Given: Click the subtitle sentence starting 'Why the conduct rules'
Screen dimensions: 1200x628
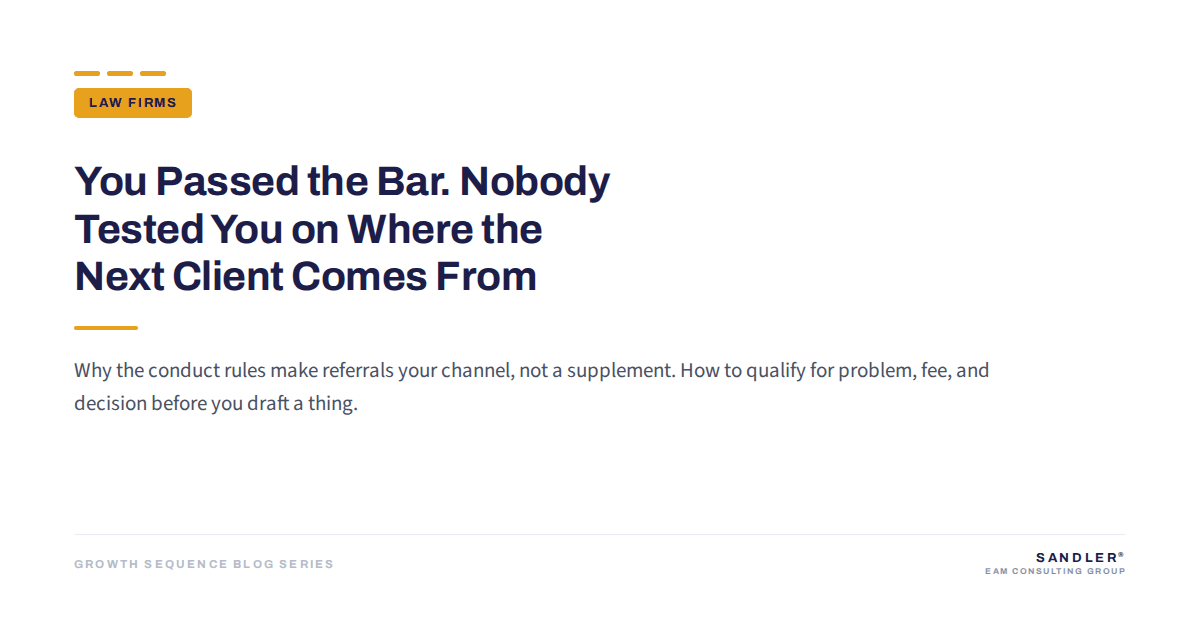Looking at the screenshot, I should 376,371.
